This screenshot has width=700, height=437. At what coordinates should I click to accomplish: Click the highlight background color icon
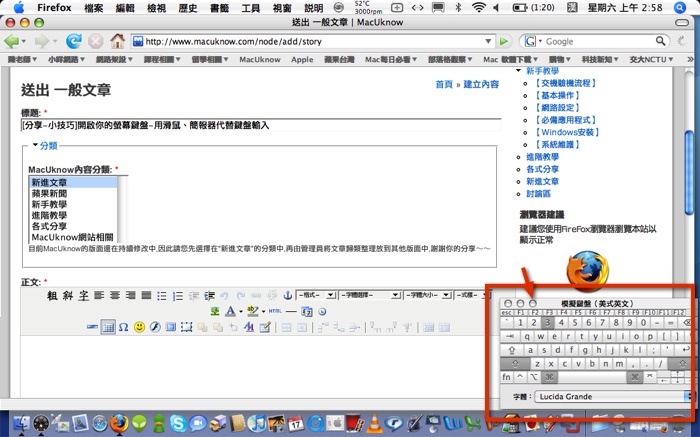[x=253, y=312]
